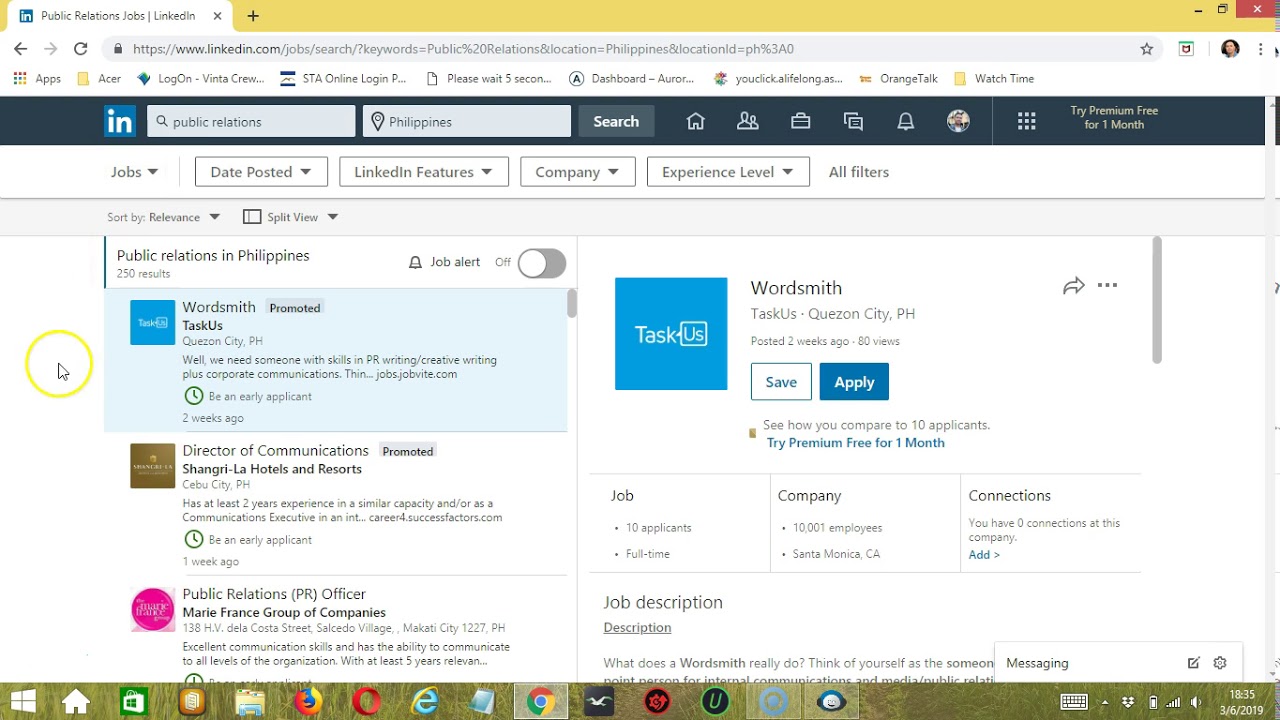1280x720 pixels.
Task: Open the My Network icon
Action: (x=747, y=121)
